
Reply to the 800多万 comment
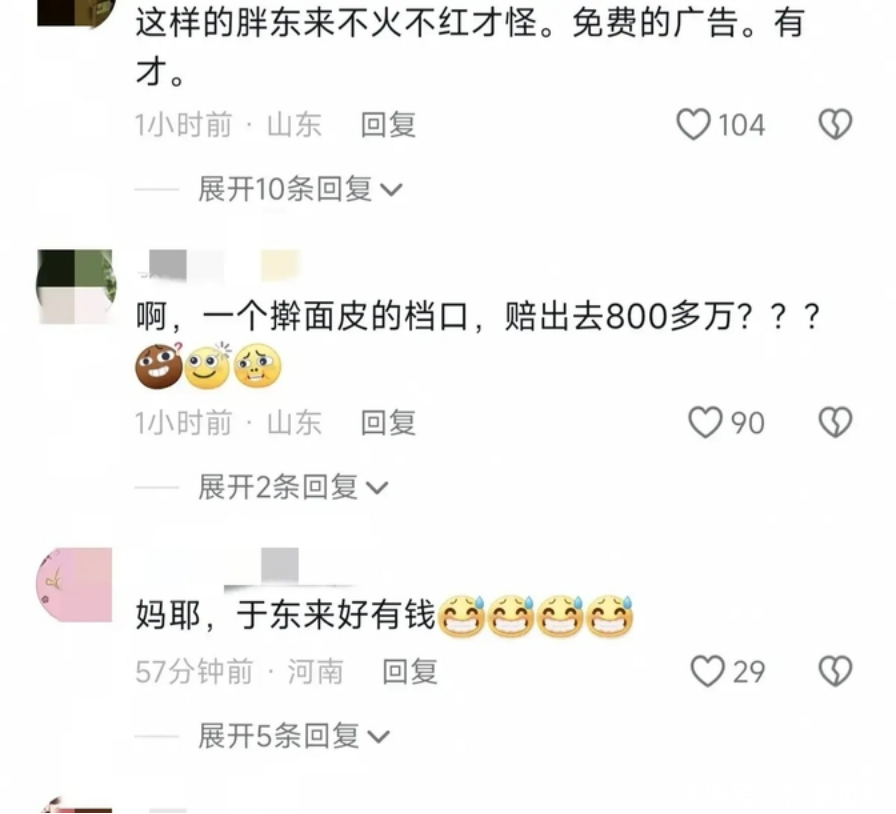[x=388, y=422]
